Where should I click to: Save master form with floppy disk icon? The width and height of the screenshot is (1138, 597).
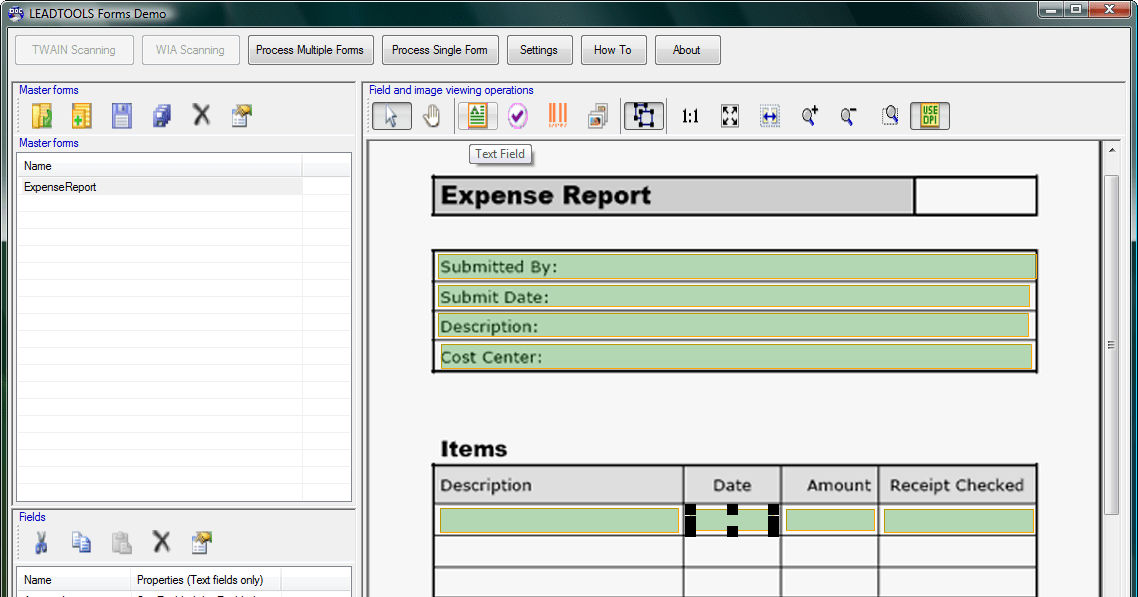122,116
